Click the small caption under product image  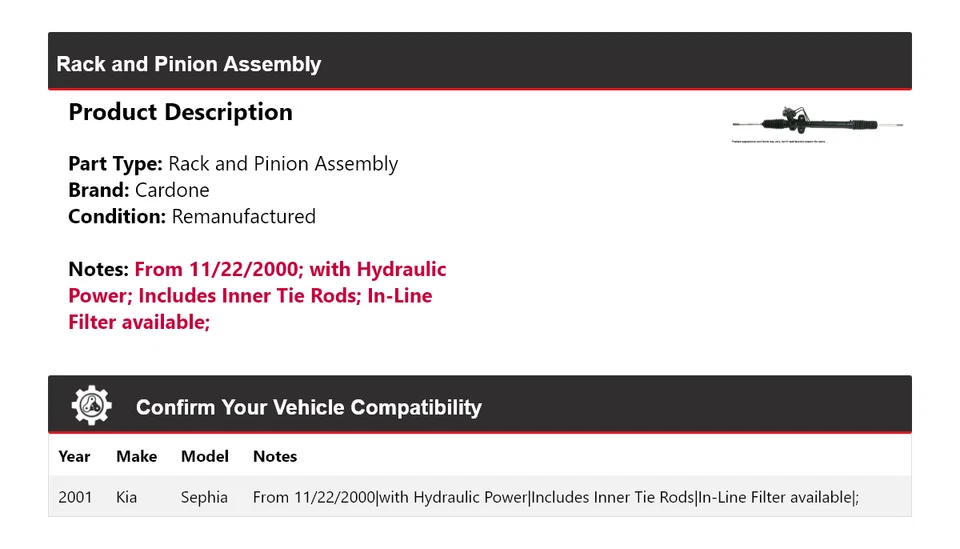click(x=779, y=142)
